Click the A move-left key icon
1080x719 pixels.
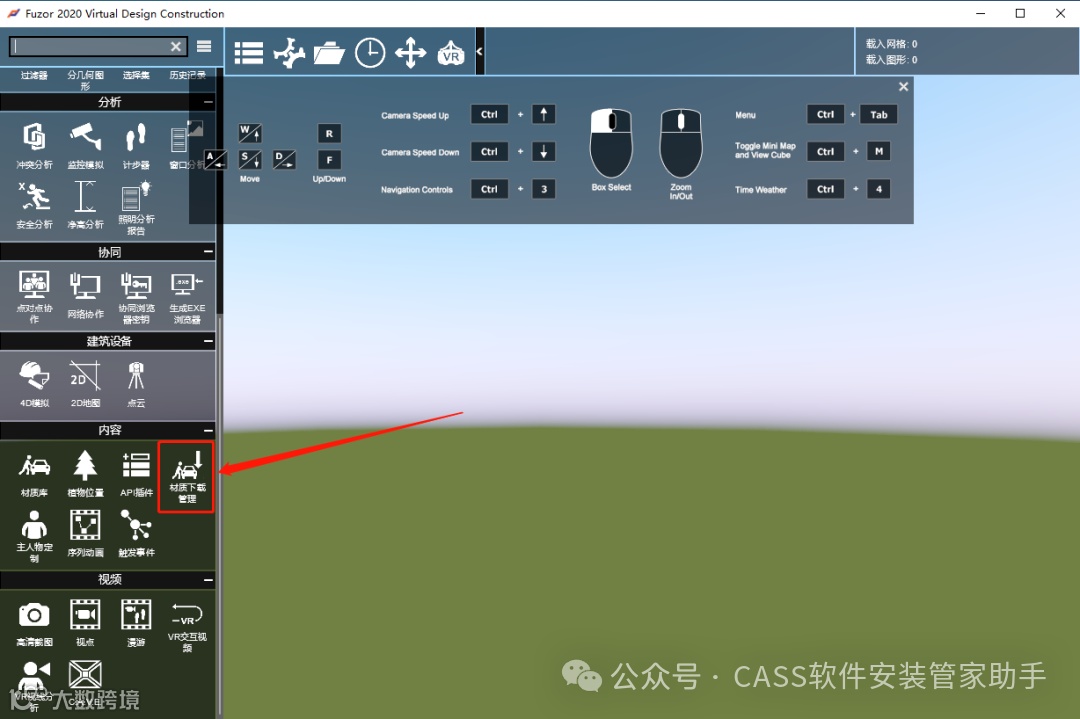point(215,160)
